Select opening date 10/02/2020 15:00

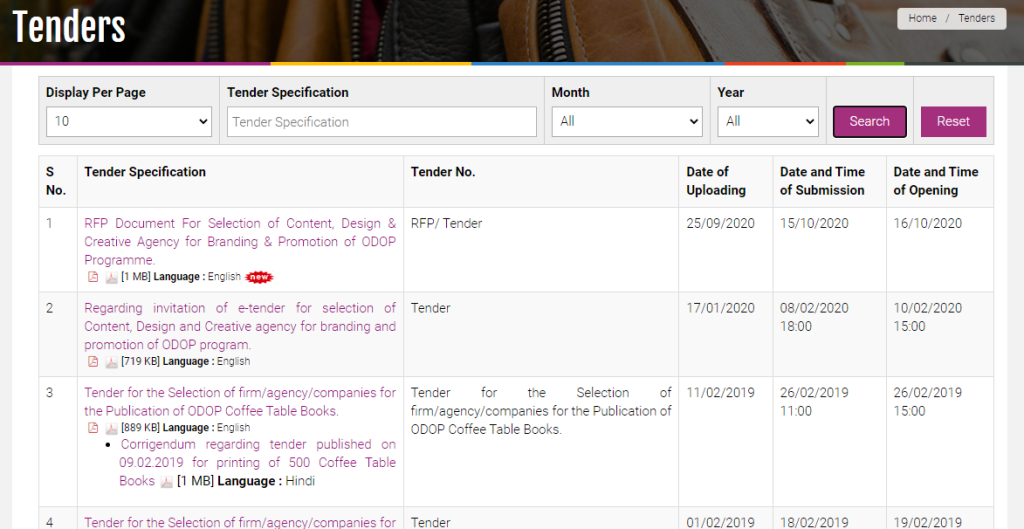927,317
